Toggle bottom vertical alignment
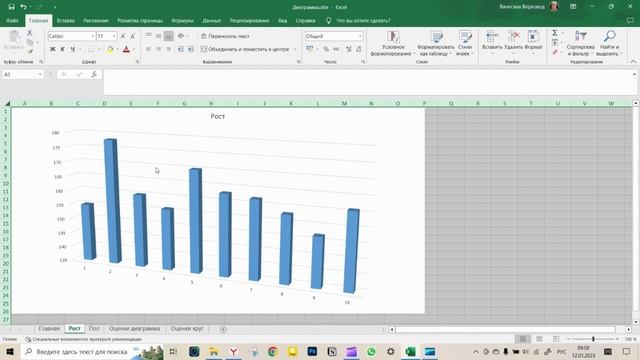Image resolution: width=640 pixels, height=360 pixels. pos(169,36)
